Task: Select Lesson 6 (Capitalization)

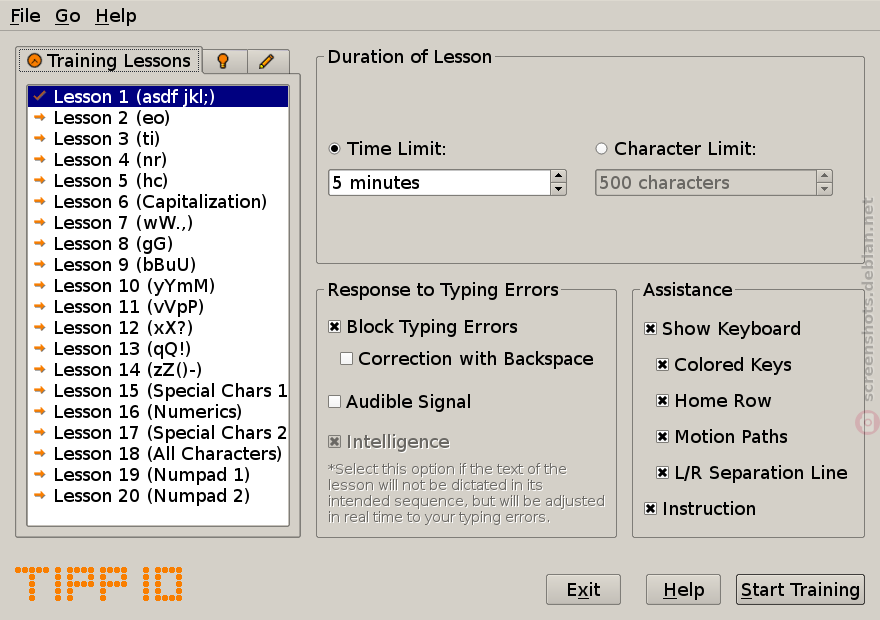Action: pos(158,202)
